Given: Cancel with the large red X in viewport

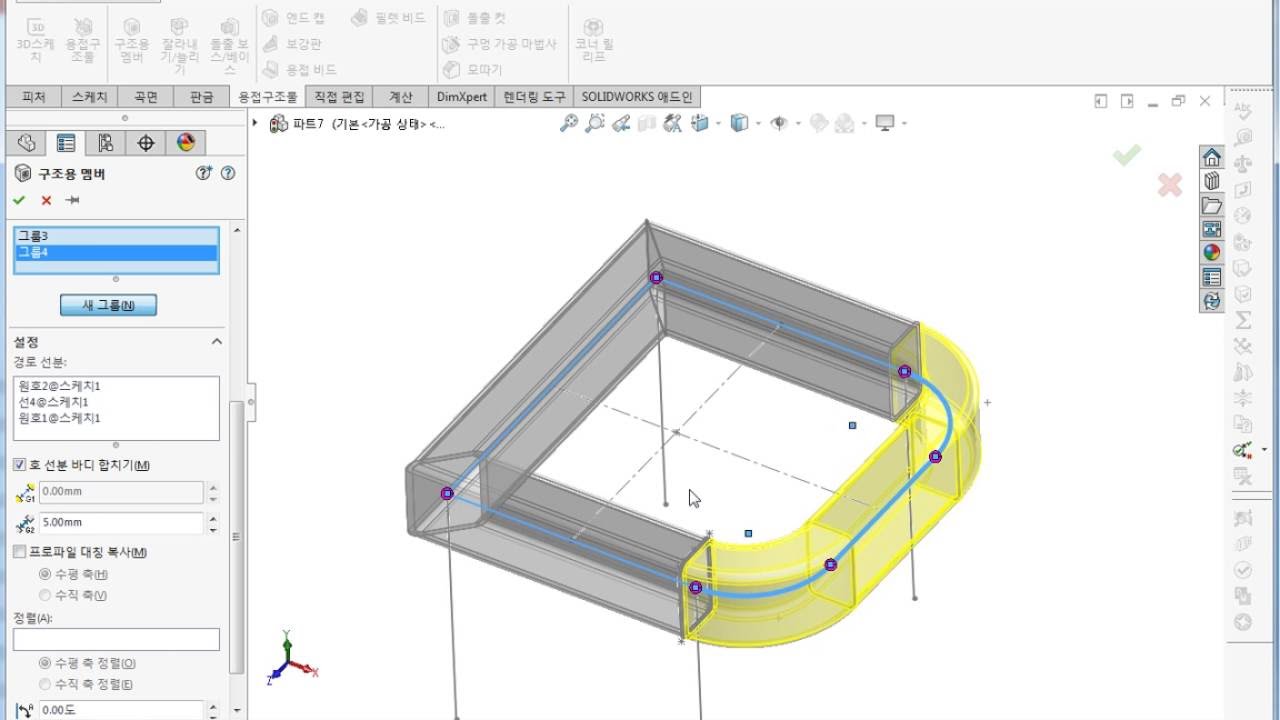Looking at the screenshot, I should tap(1169, 184).
